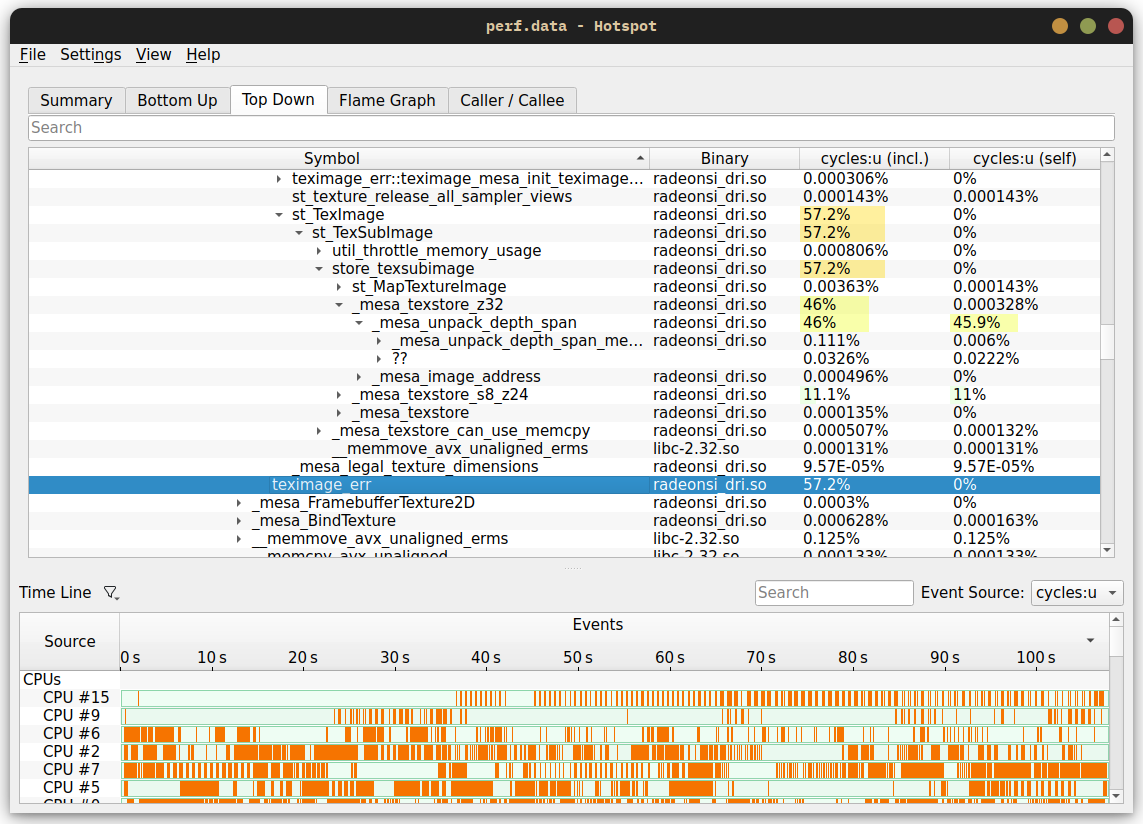Open the File menu

[32, 55]
